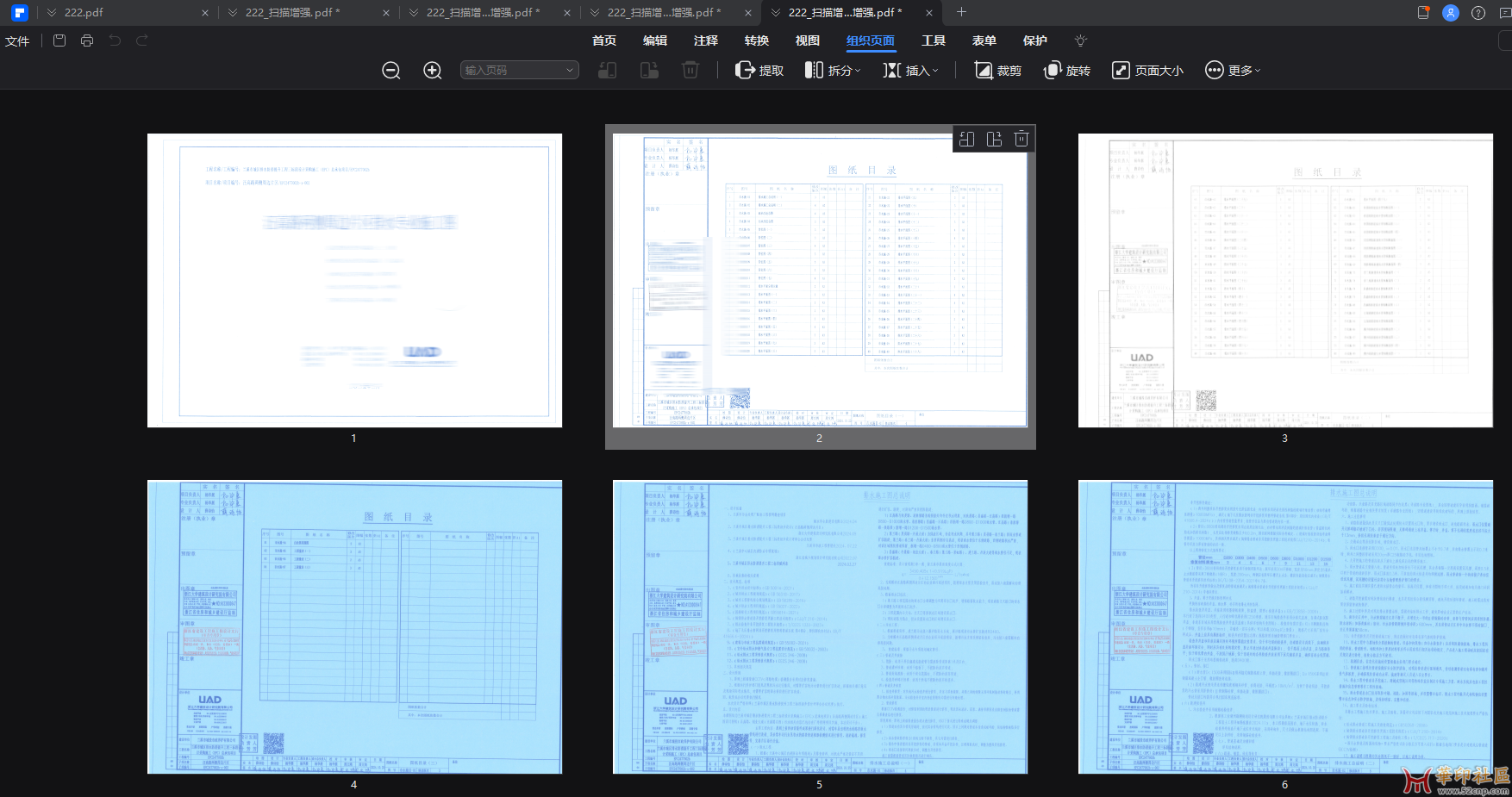Click the lightbulb icon after 保护

click(x=1081, y=40)
